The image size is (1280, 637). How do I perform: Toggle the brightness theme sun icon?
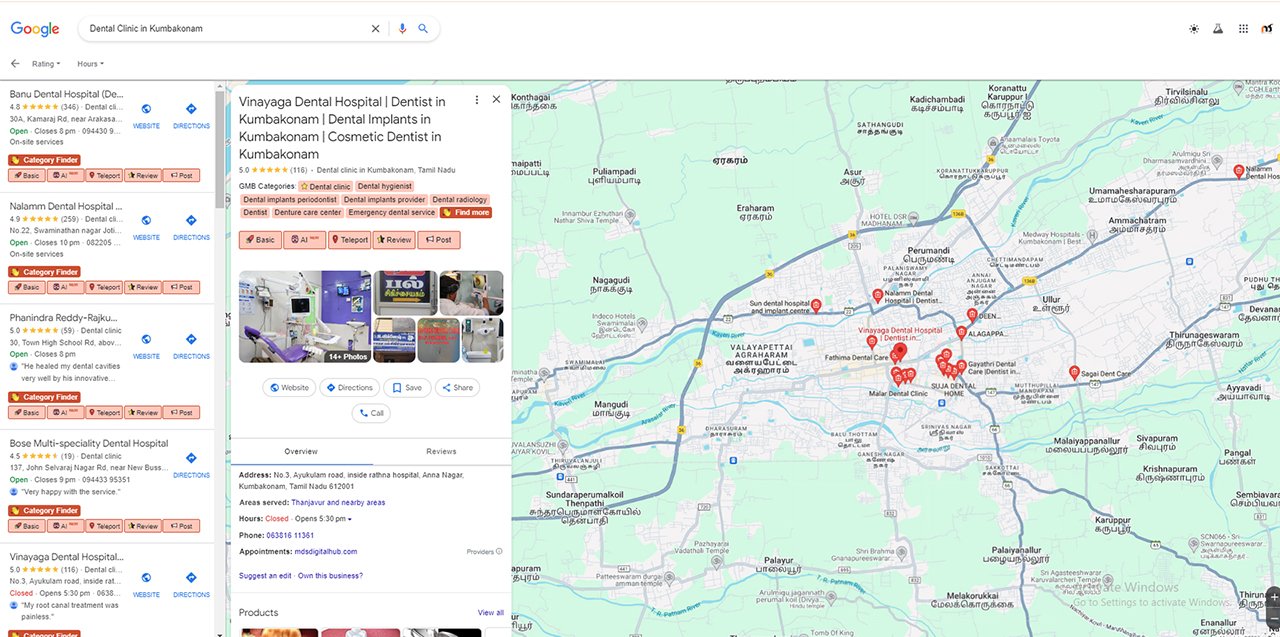[1194, 29]
